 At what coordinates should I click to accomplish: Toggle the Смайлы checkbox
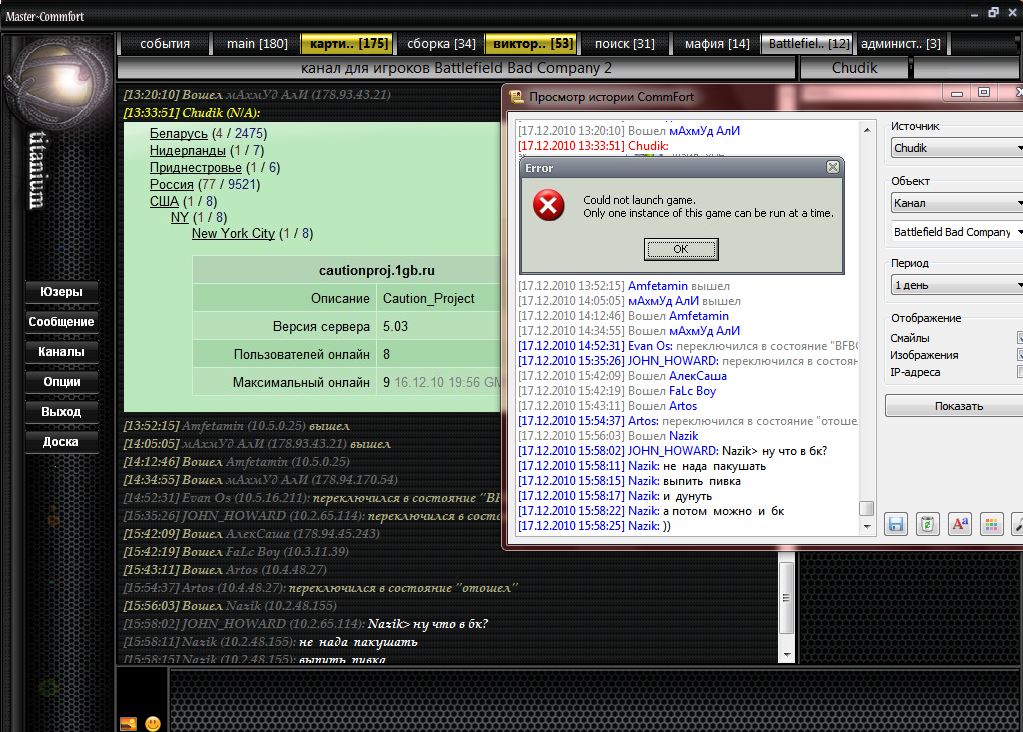(x=1019, y=338)
